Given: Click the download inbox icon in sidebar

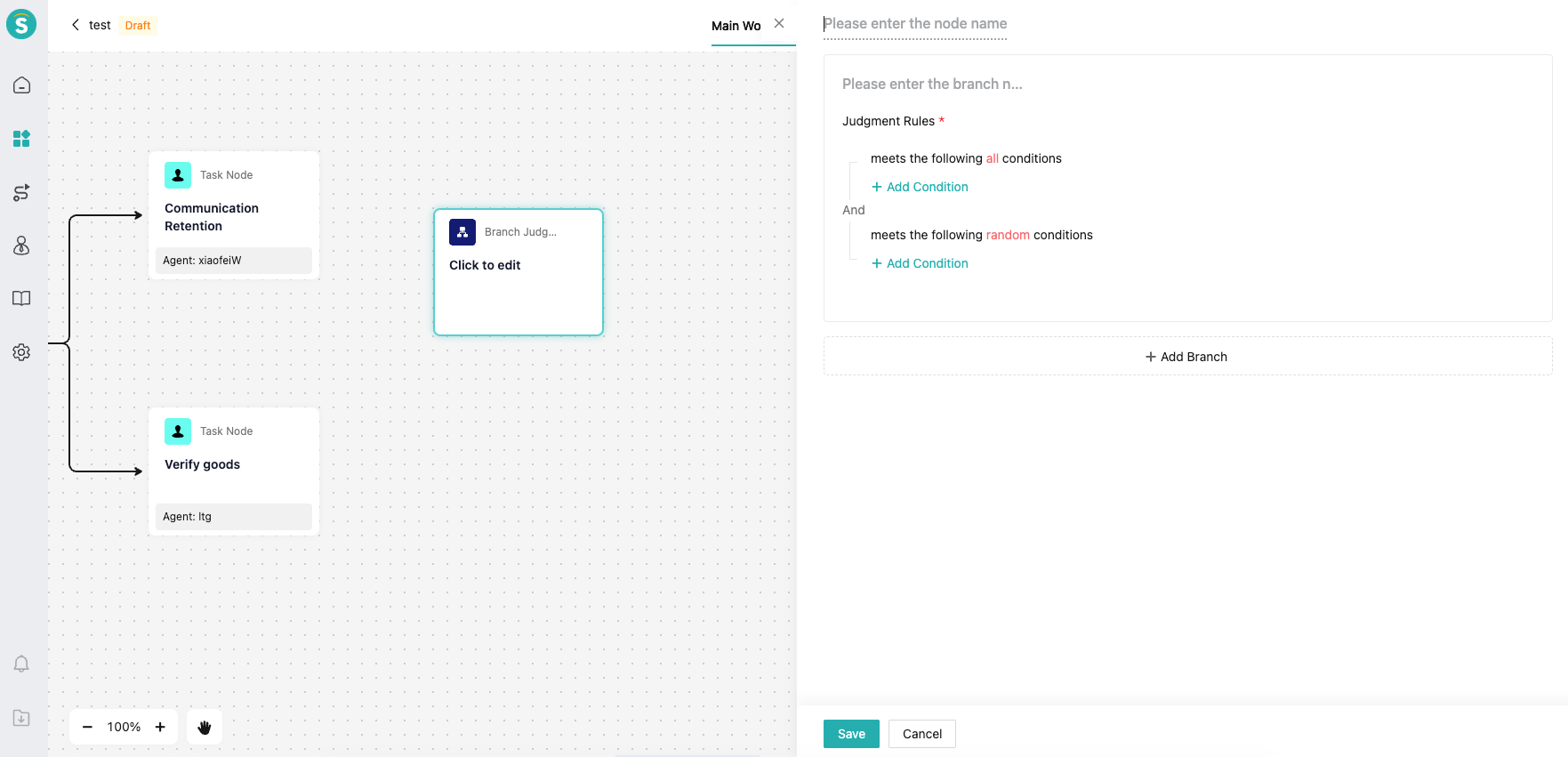Looking at the screenshot, I should pyautogui.click(x=21, y=718).
